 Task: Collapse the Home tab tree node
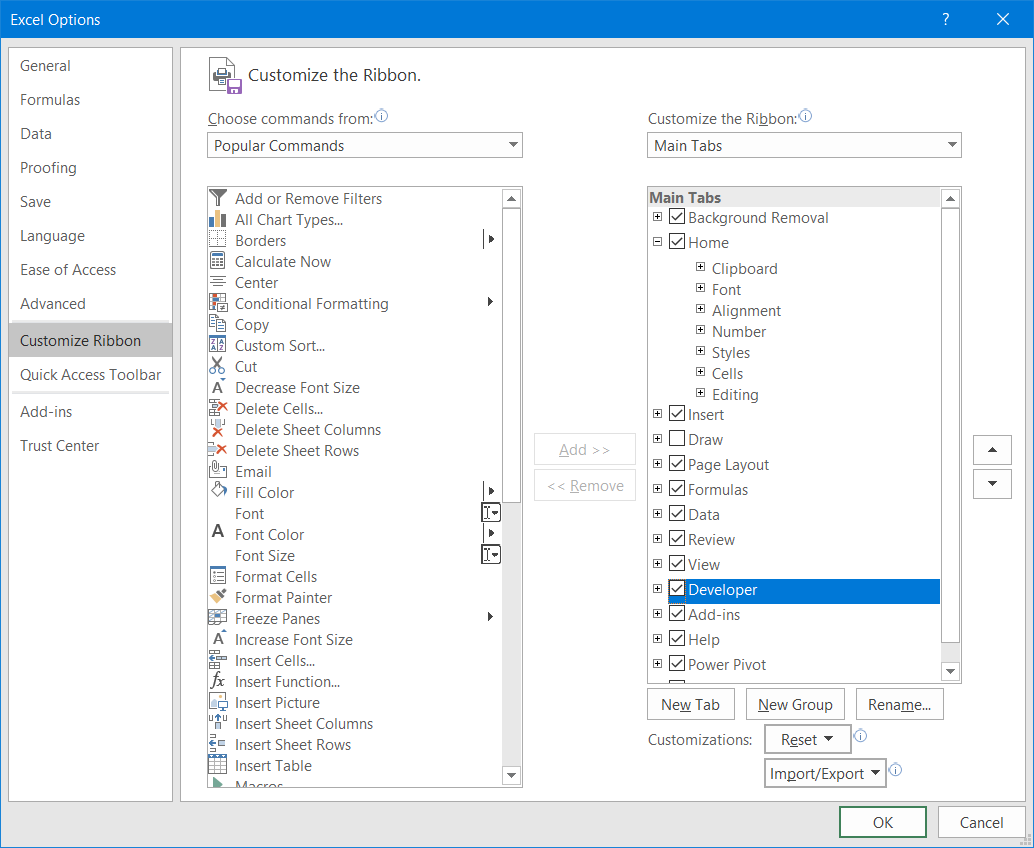click(x=657, y=241)
